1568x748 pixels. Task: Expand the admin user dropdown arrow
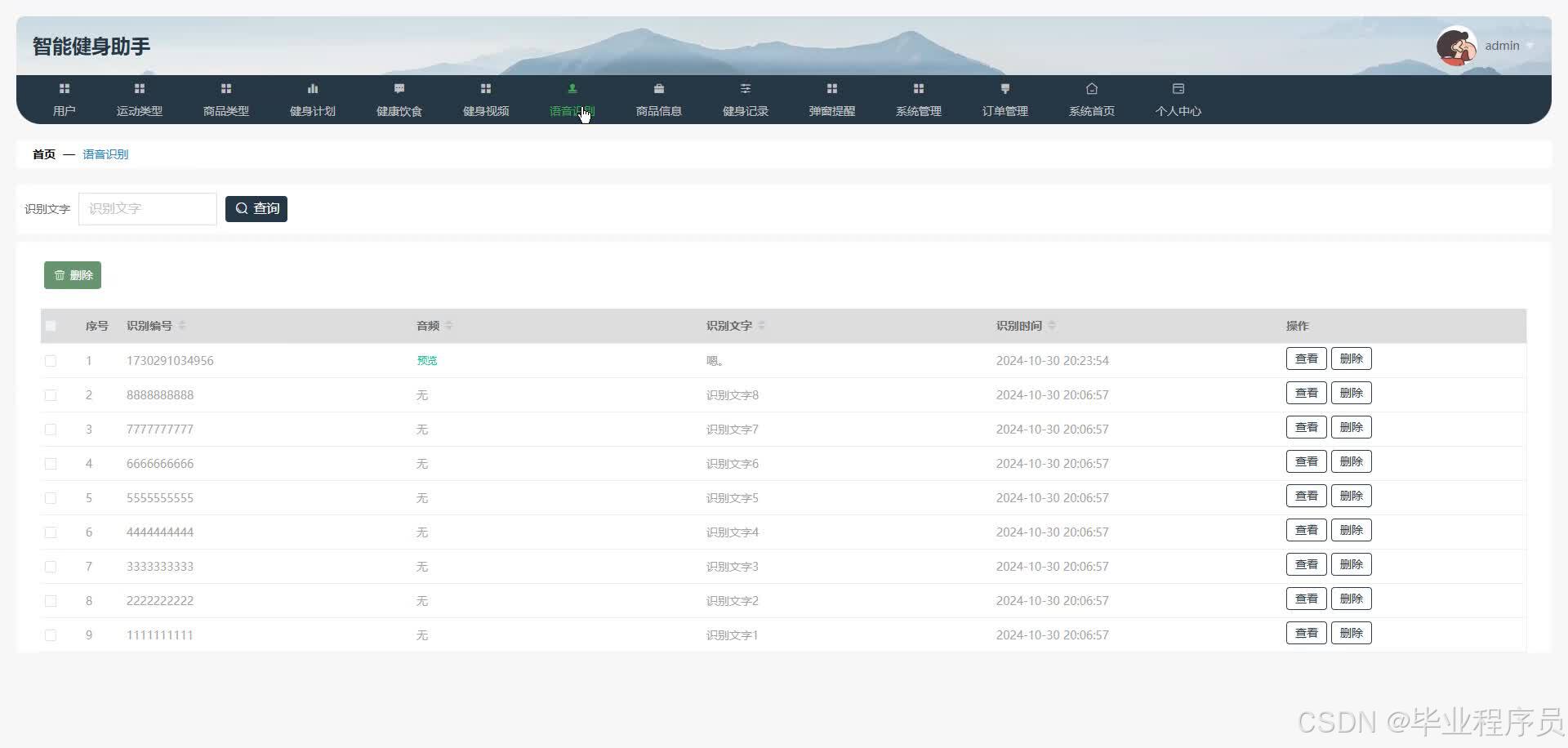[x=1530, y=47]
